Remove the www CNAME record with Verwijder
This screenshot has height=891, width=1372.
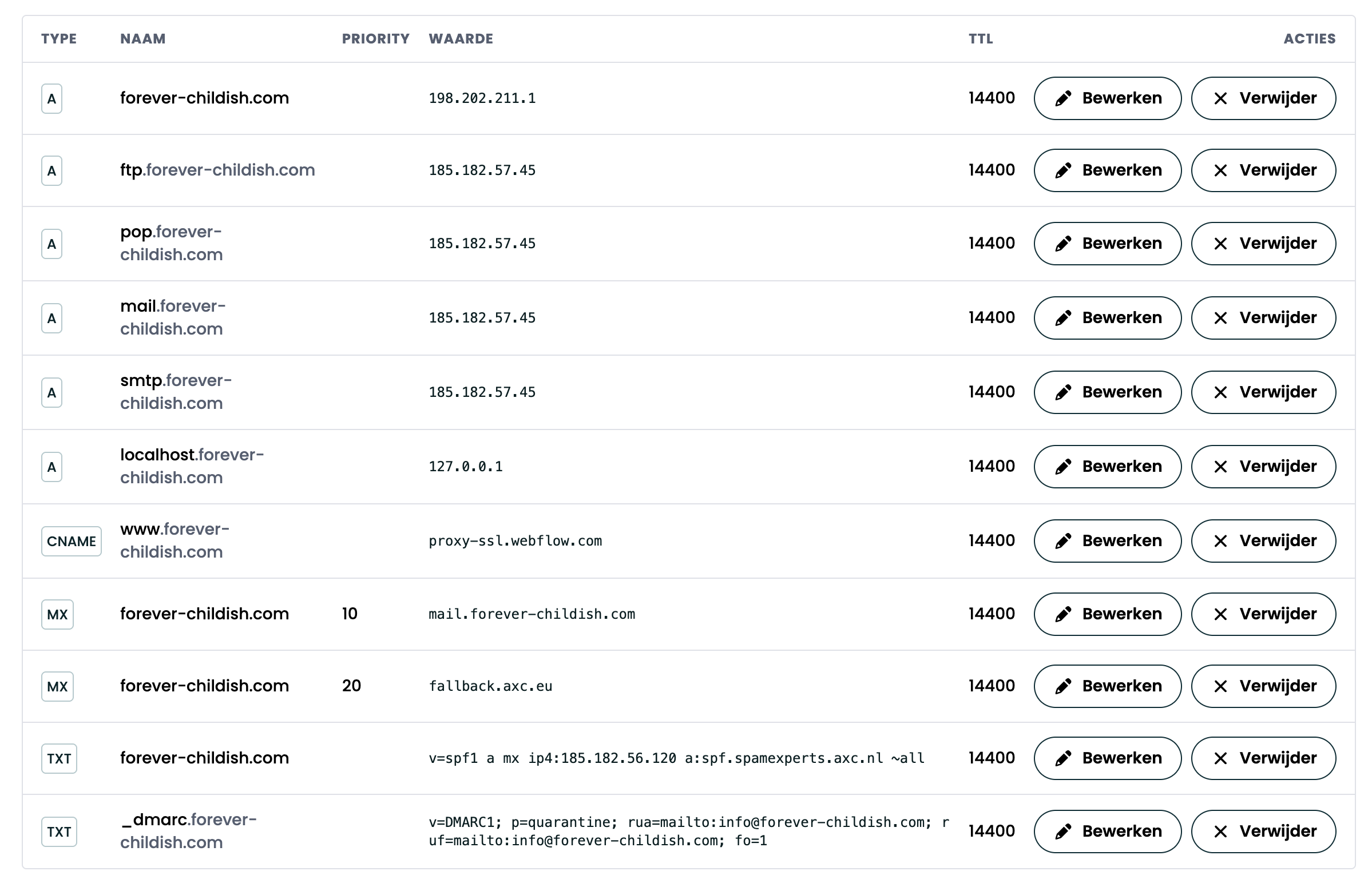[1263, 541]
